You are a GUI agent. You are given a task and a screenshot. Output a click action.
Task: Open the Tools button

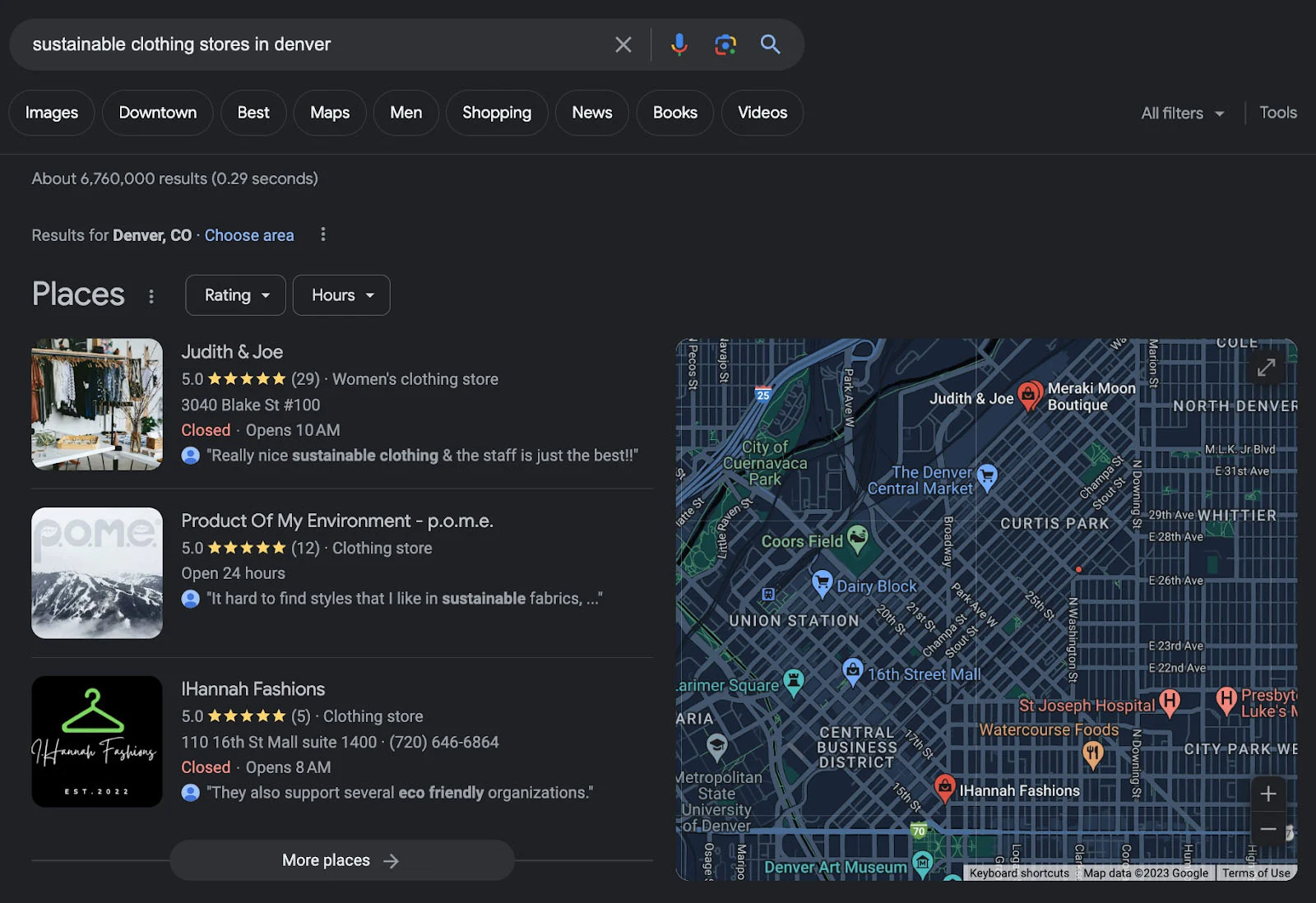1278,113
